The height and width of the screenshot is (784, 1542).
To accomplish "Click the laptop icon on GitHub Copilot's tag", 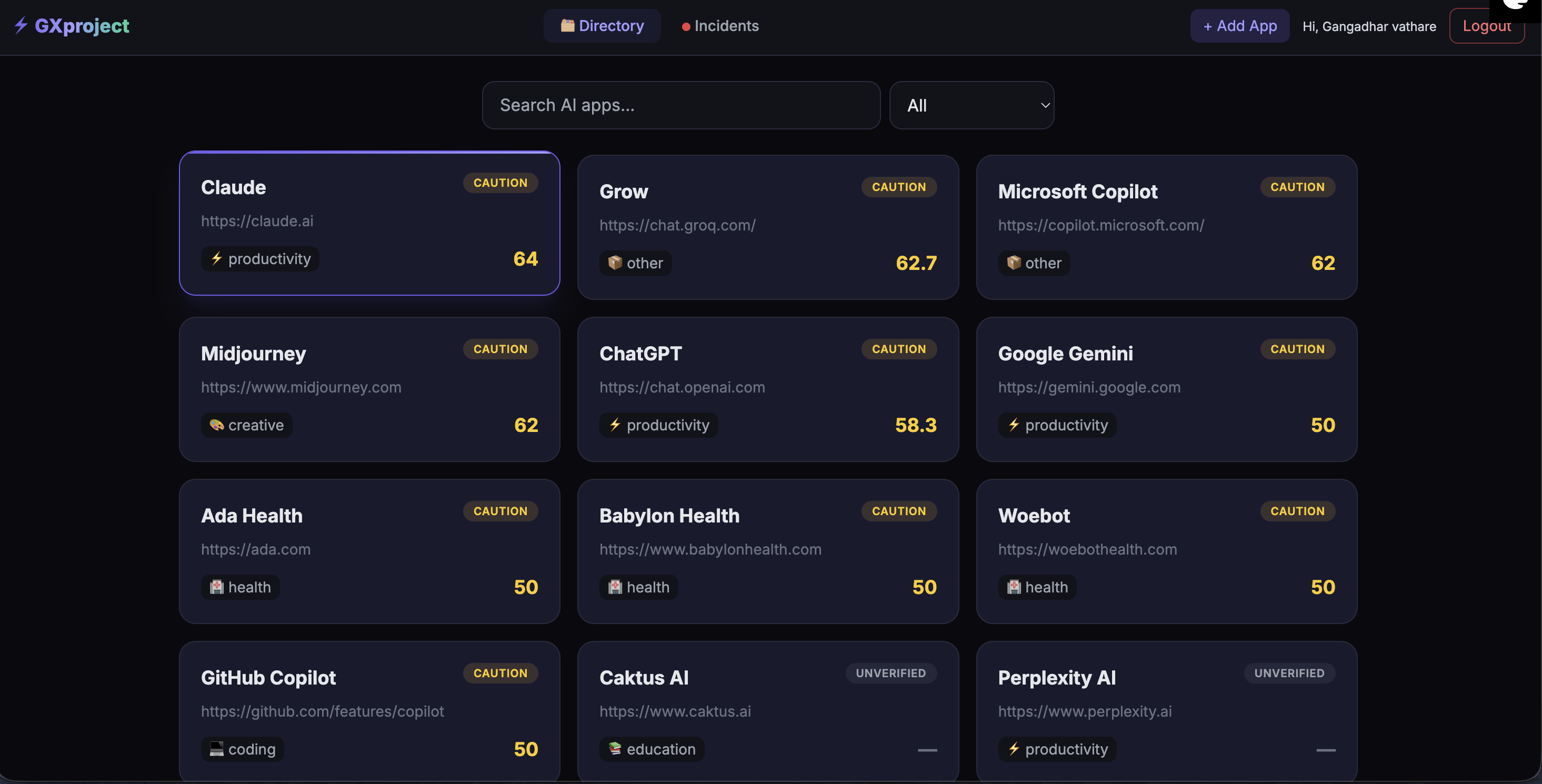I will point(217,749).
